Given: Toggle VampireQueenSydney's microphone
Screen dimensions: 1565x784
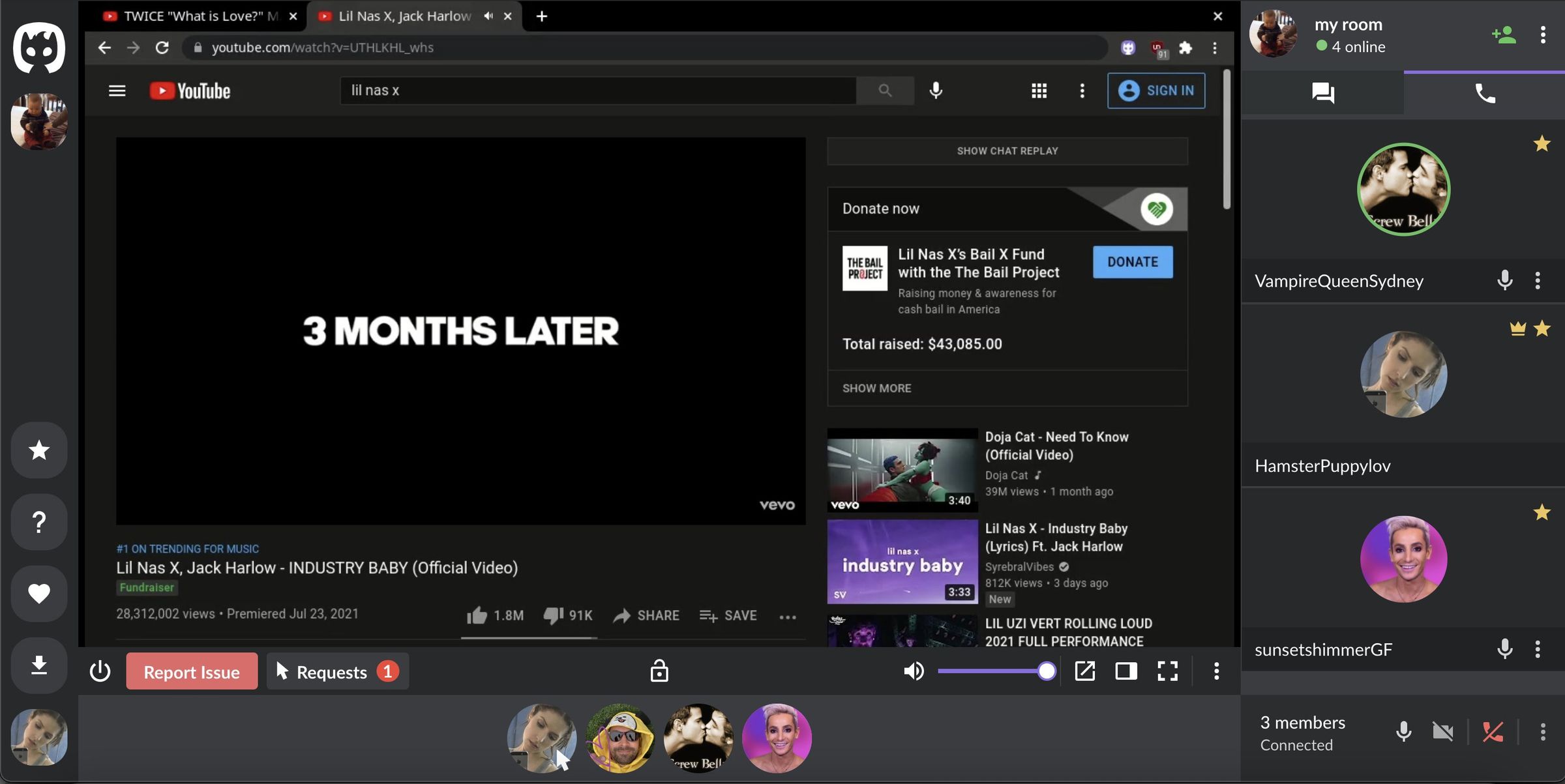Looking at the screenshot, I should tap(1505, 280).
